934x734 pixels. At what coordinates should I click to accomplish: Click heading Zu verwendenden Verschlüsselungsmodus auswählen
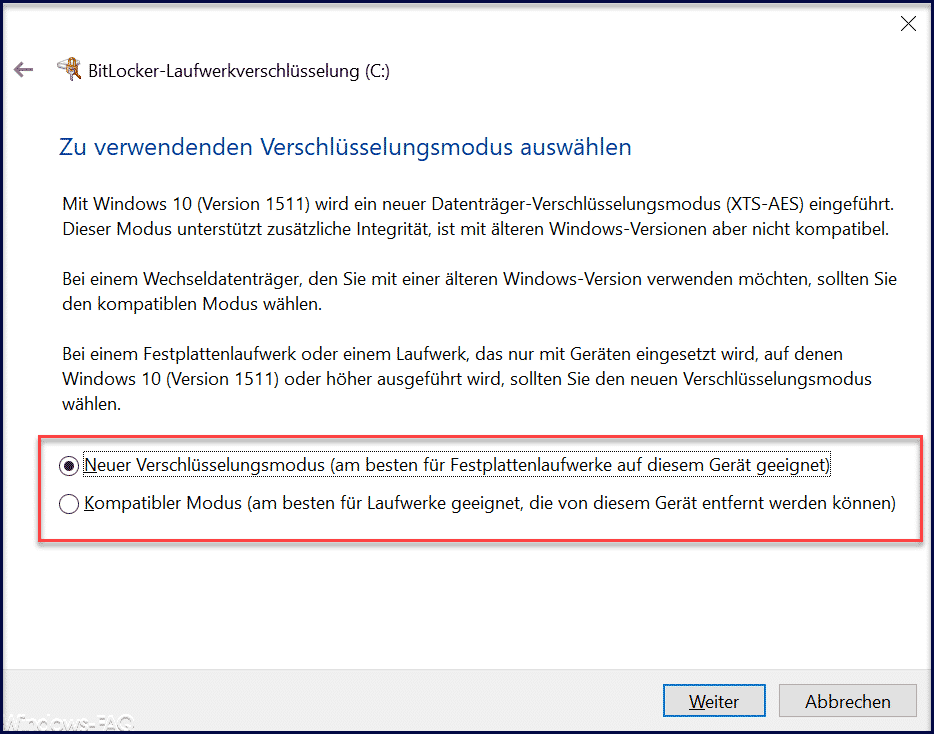[345, 147]
